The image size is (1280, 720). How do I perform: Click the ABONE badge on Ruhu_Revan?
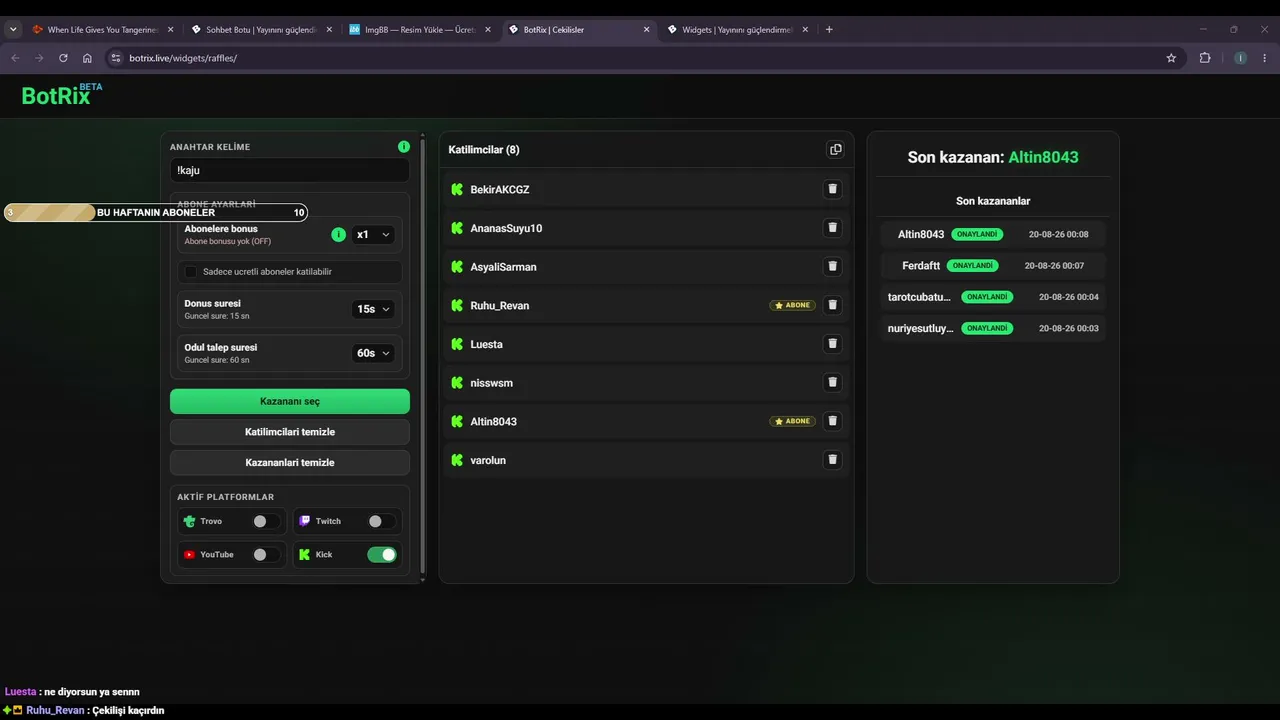(x=792, y=305)
